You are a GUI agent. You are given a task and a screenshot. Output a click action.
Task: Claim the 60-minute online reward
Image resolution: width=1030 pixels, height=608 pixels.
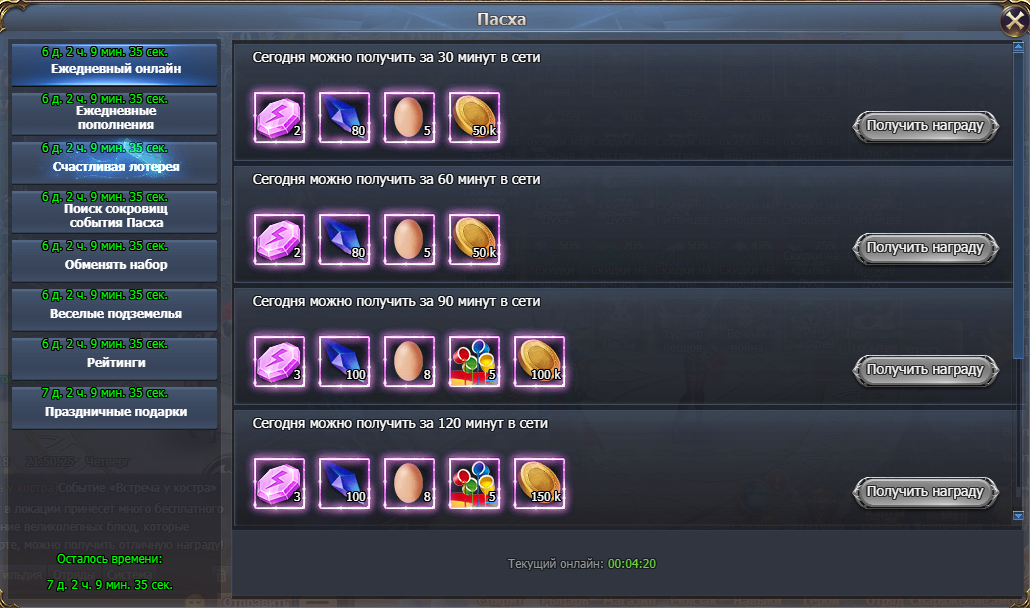tap(926, 248)
